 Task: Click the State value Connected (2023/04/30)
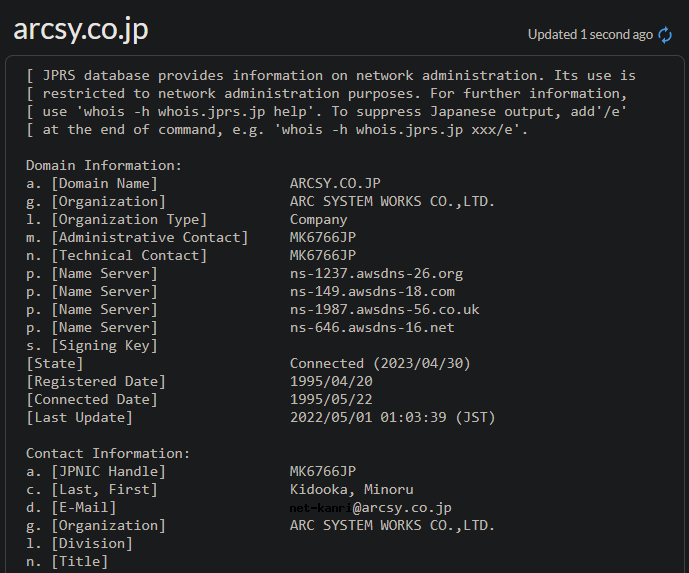(380, 363)
